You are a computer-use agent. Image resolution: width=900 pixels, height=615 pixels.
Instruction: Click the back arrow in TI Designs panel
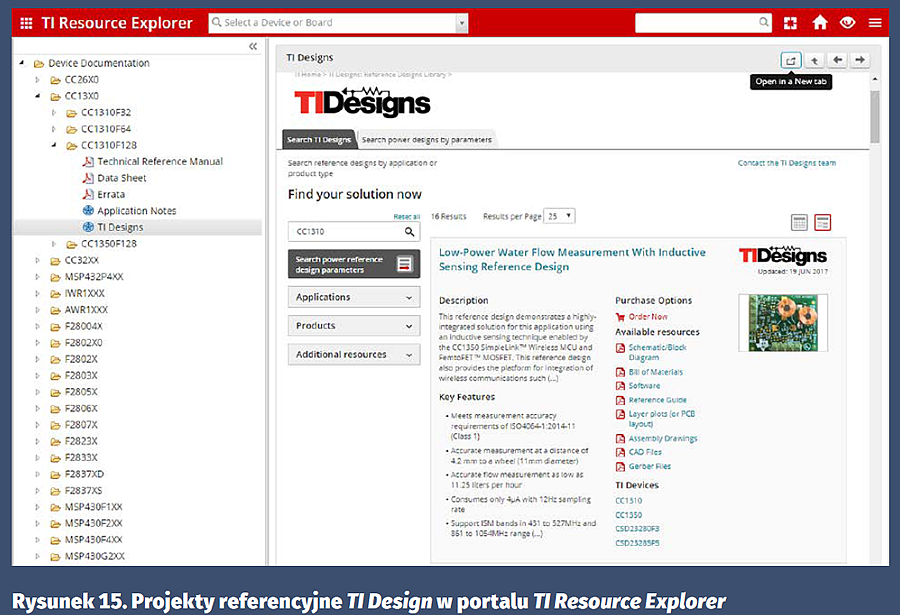[838, 60]
